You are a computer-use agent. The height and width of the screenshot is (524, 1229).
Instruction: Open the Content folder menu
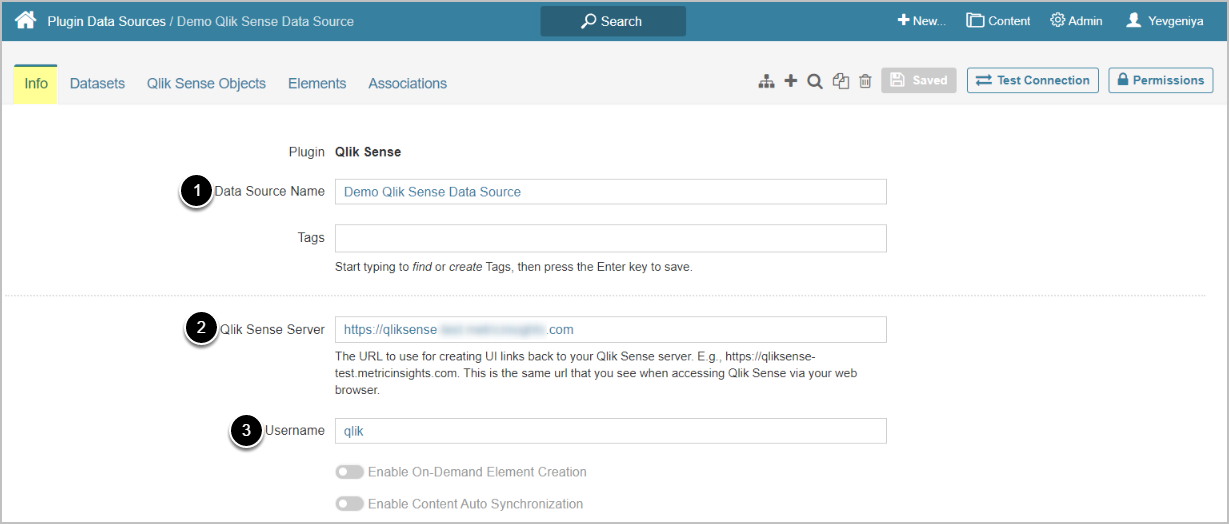point(998,21)
